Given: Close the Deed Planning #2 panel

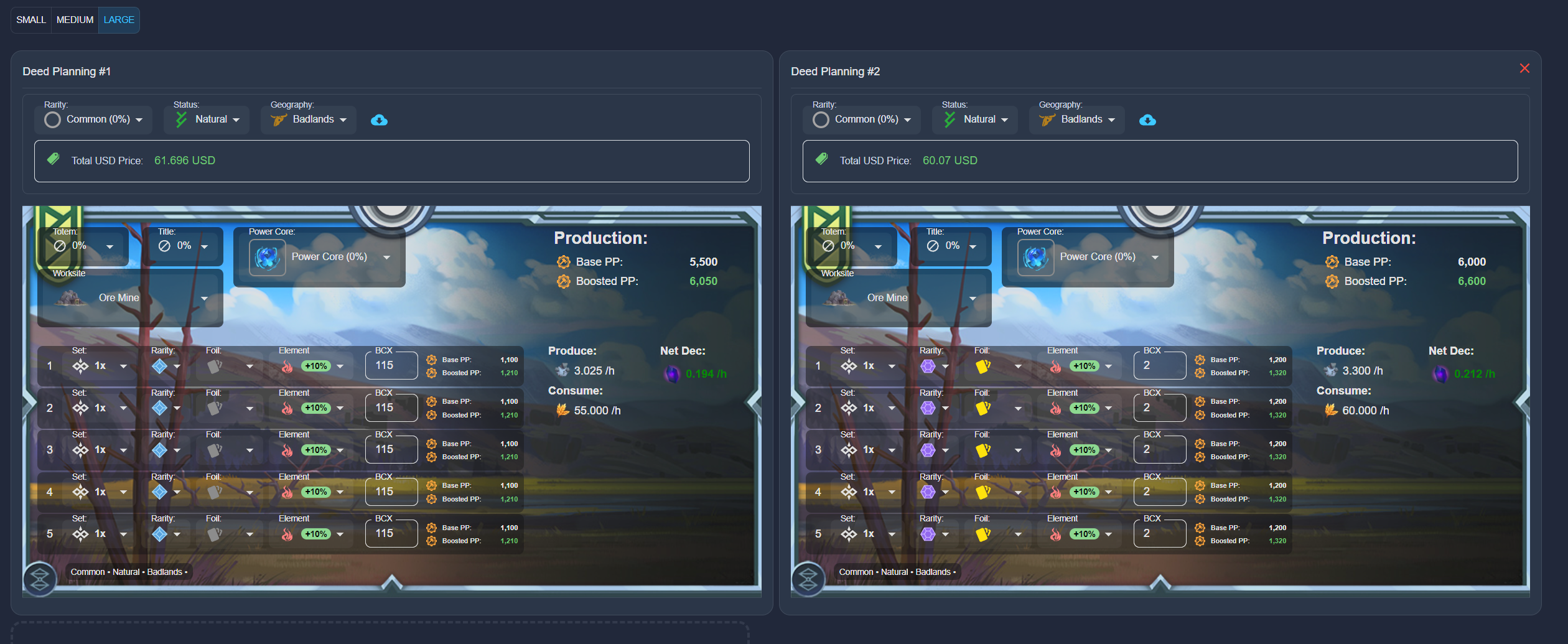Looking at the screenshot, I should coord(1524,68).
